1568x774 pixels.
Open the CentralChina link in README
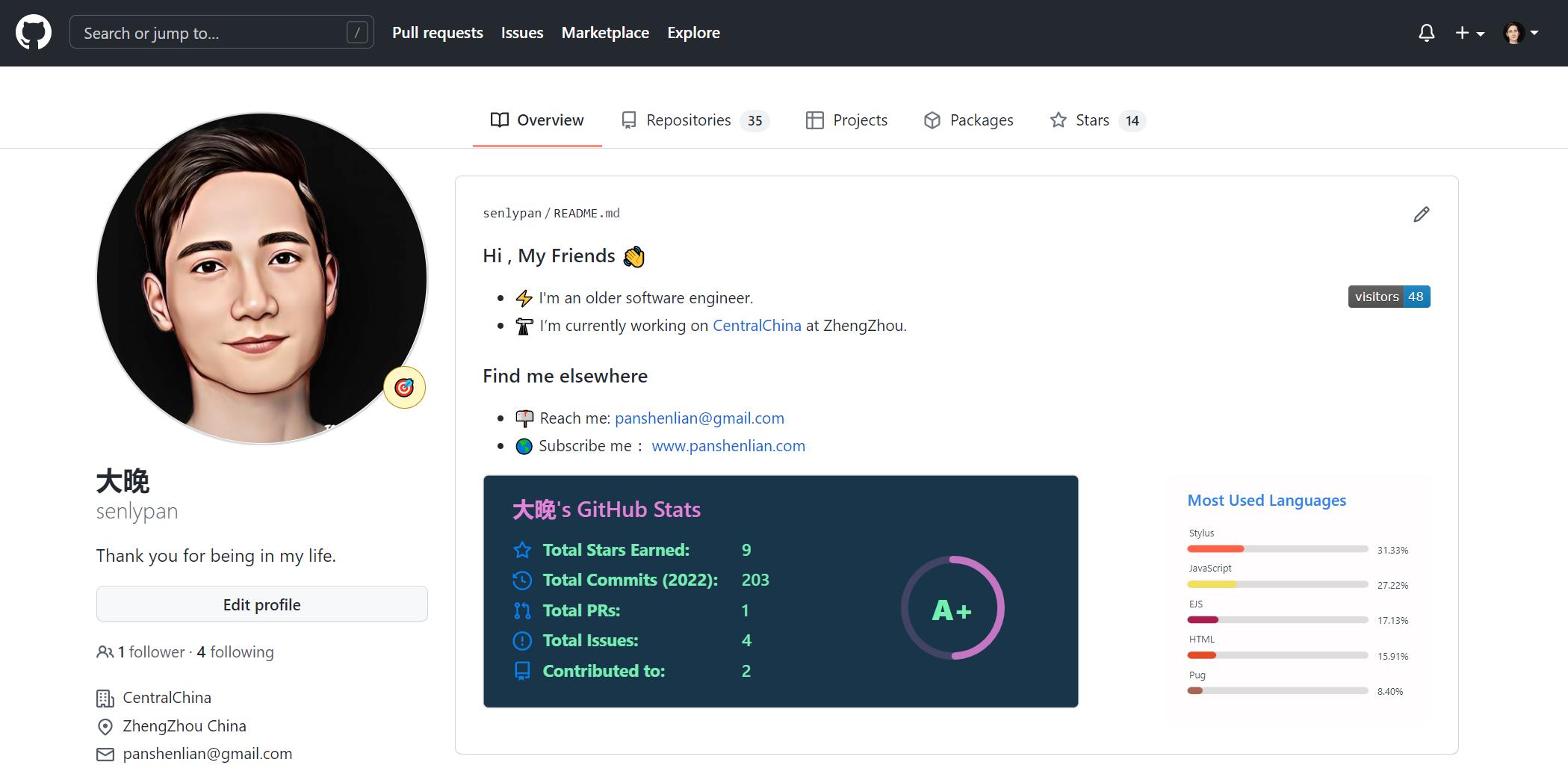(x=757, y=326)
